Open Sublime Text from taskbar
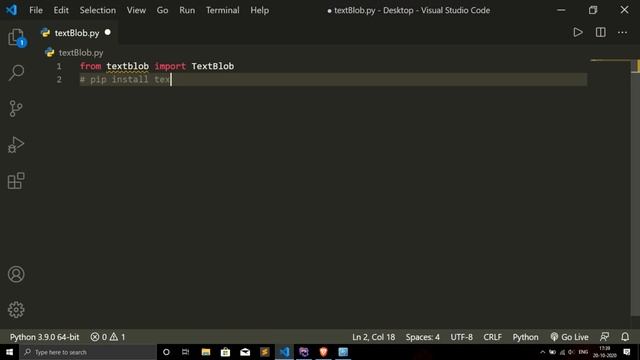 click(264, 352)
